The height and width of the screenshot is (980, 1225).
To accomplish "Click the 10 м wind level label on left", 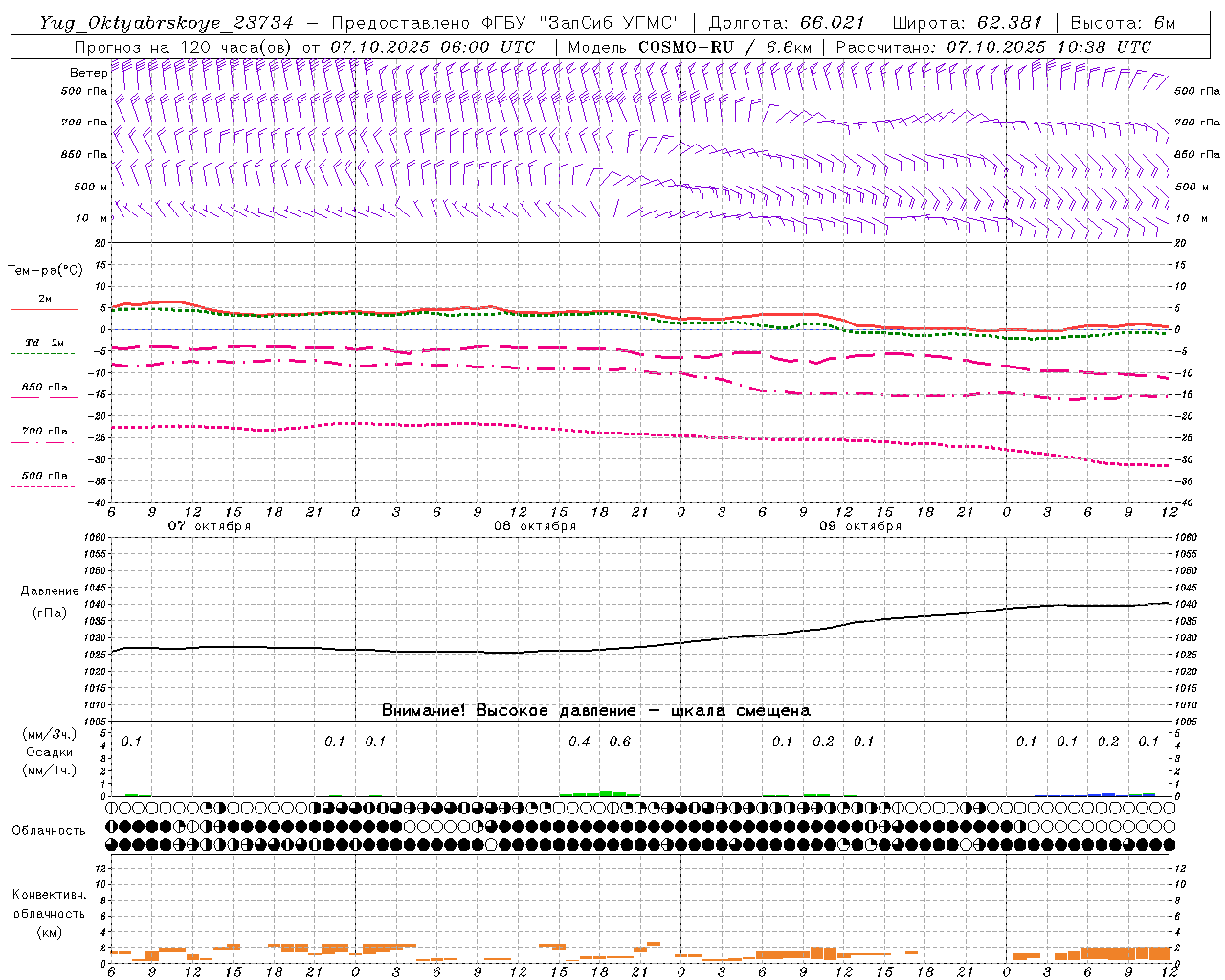I will [x=91, y=218].
